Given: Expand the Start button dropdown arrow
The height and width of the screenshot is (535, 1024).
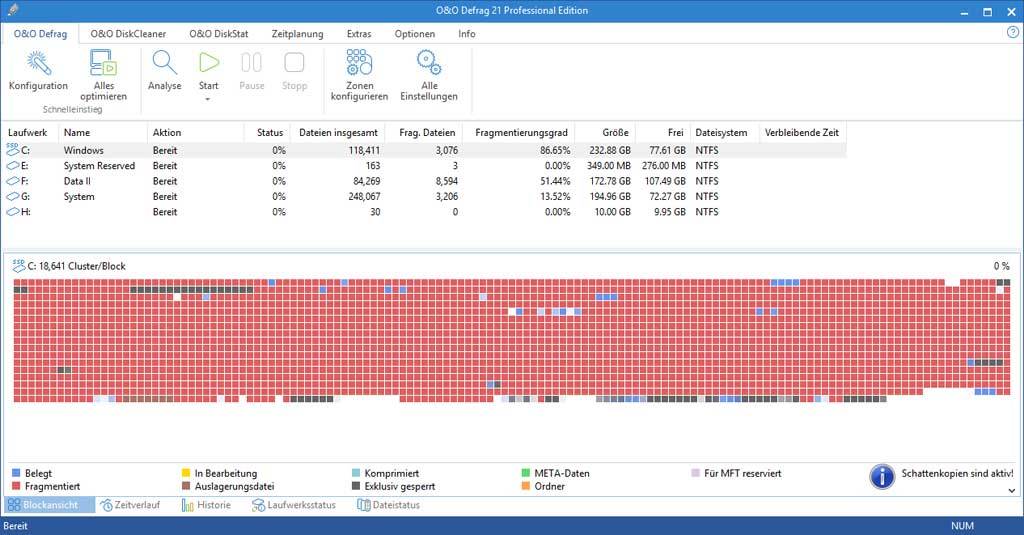Looking at the screenshot, I should pyautogui.click(x=208, y=99).
